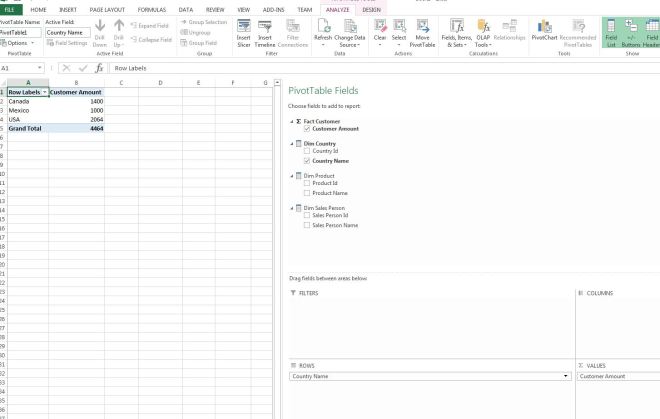Expand the PivotTable Options dropdown
660x419 pixels.
coord(22,43)
